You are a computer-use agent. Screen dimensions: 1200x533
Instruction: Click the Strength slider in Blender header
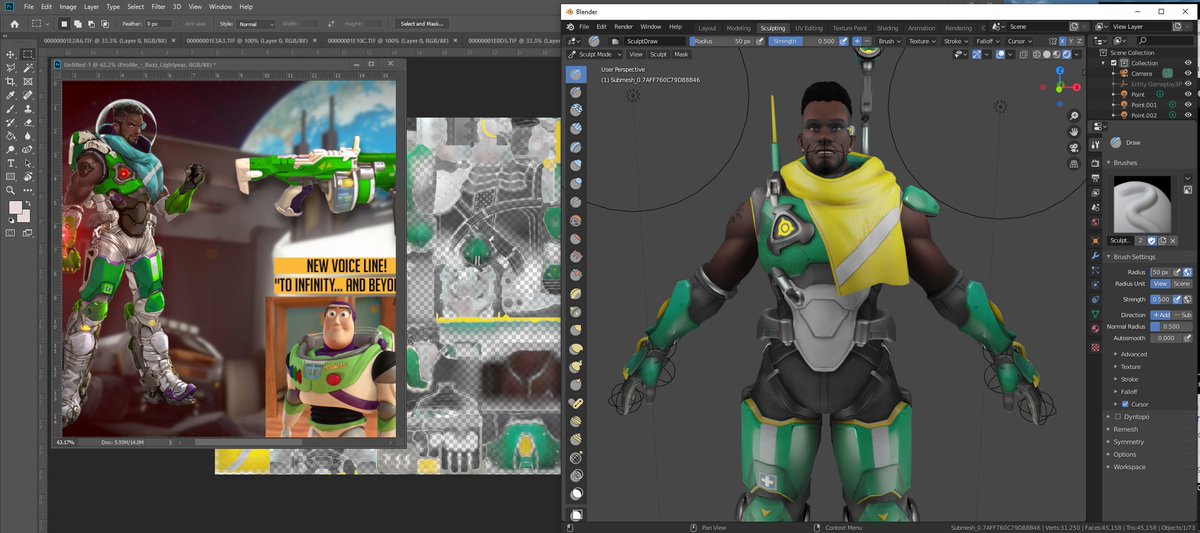coord(803,41)
